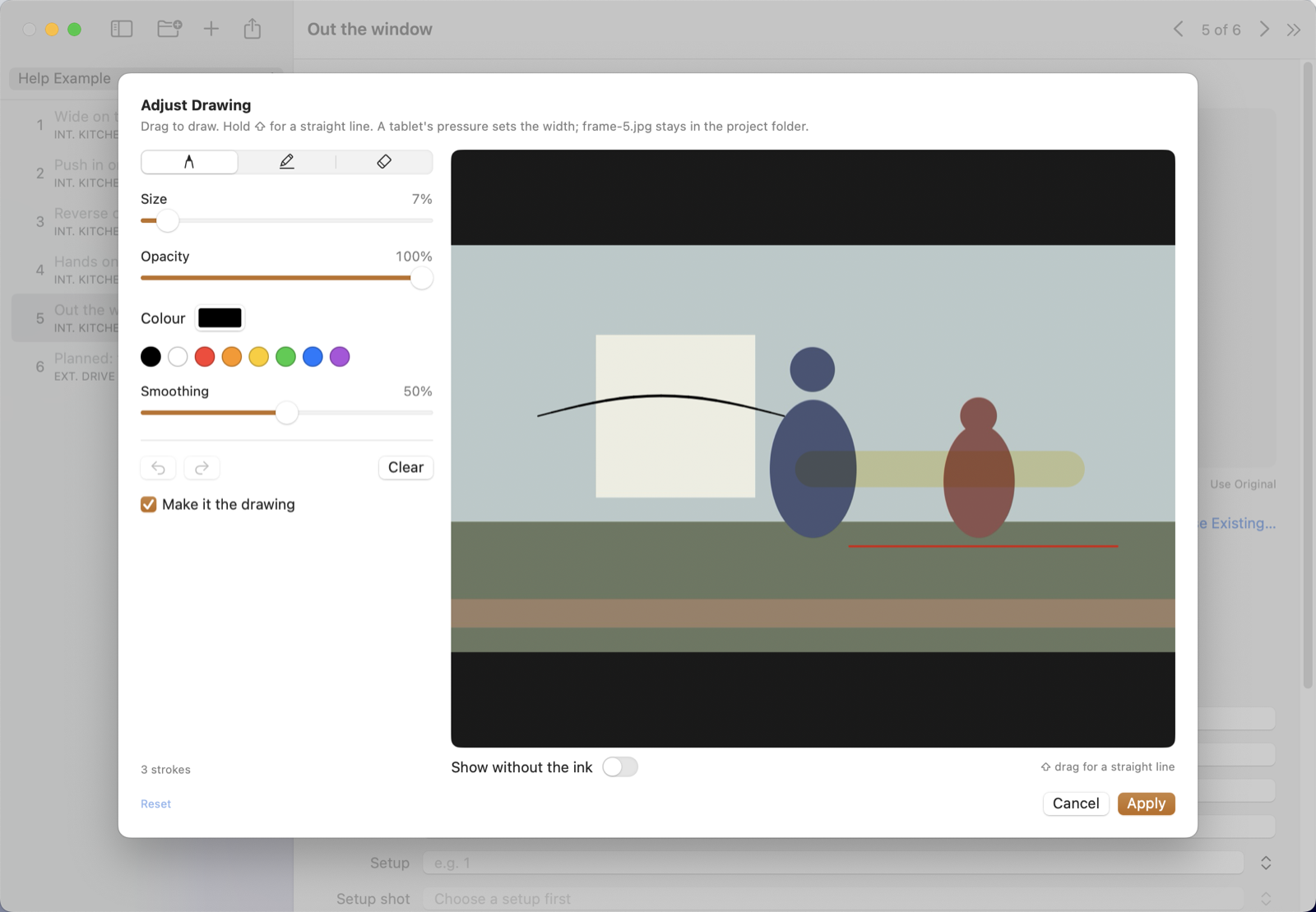The height and width of the screenshot is (912, 1316).
Task: Select frame 3 Reverse row
Action: [66, 222]
